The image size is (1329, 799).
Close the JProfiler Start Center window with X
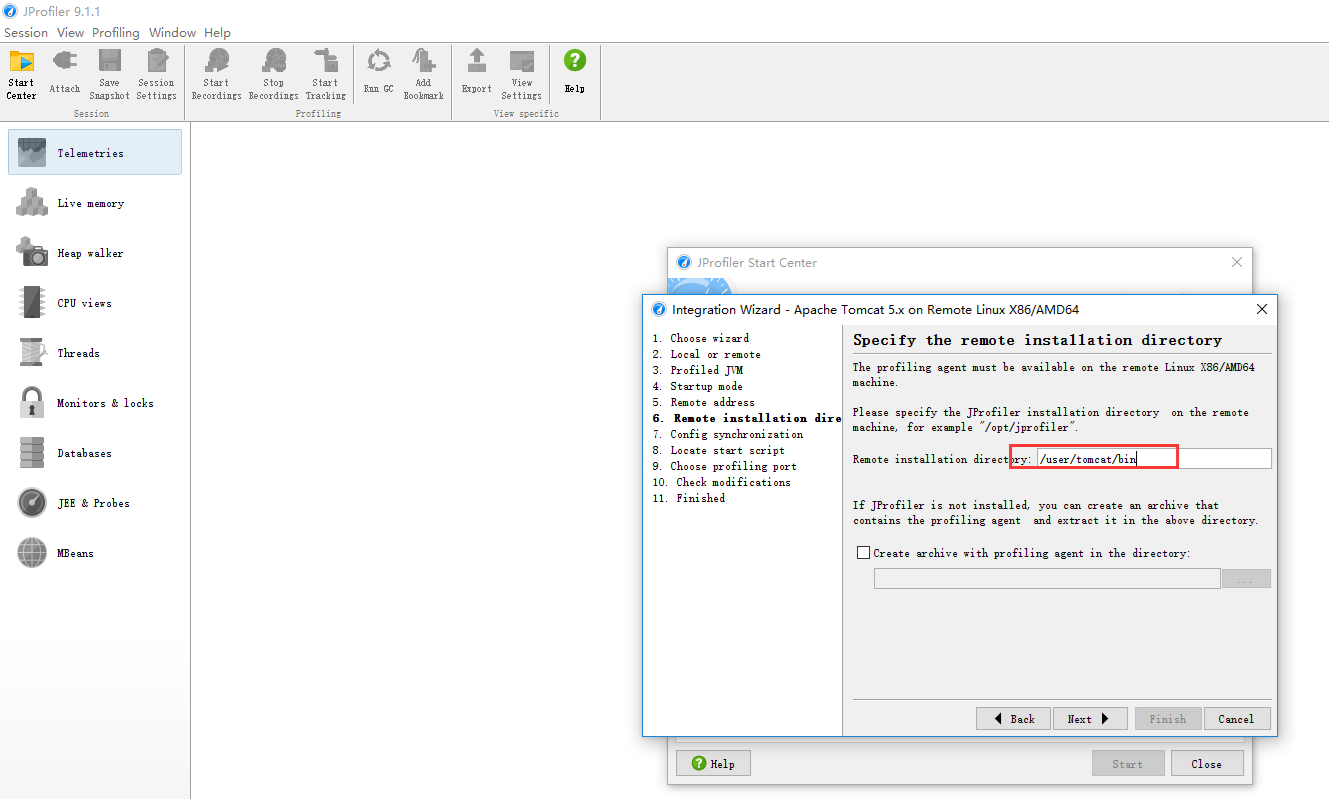1237,262
